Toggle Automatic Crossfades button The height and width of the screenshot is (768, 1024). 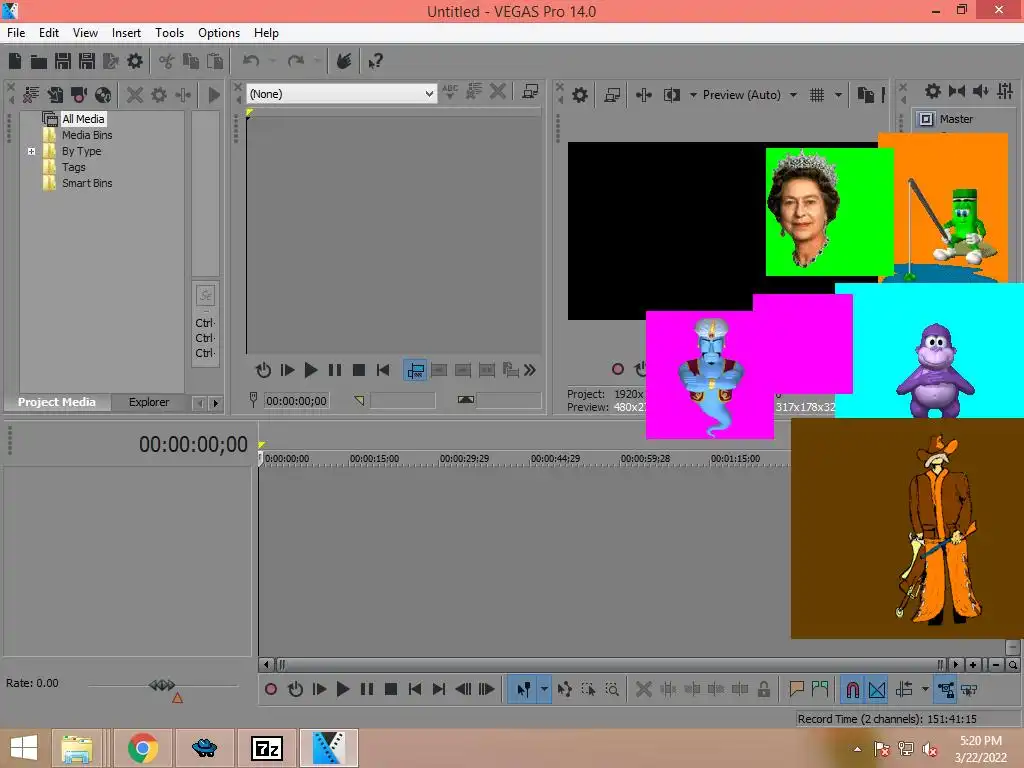coord(877,689)
